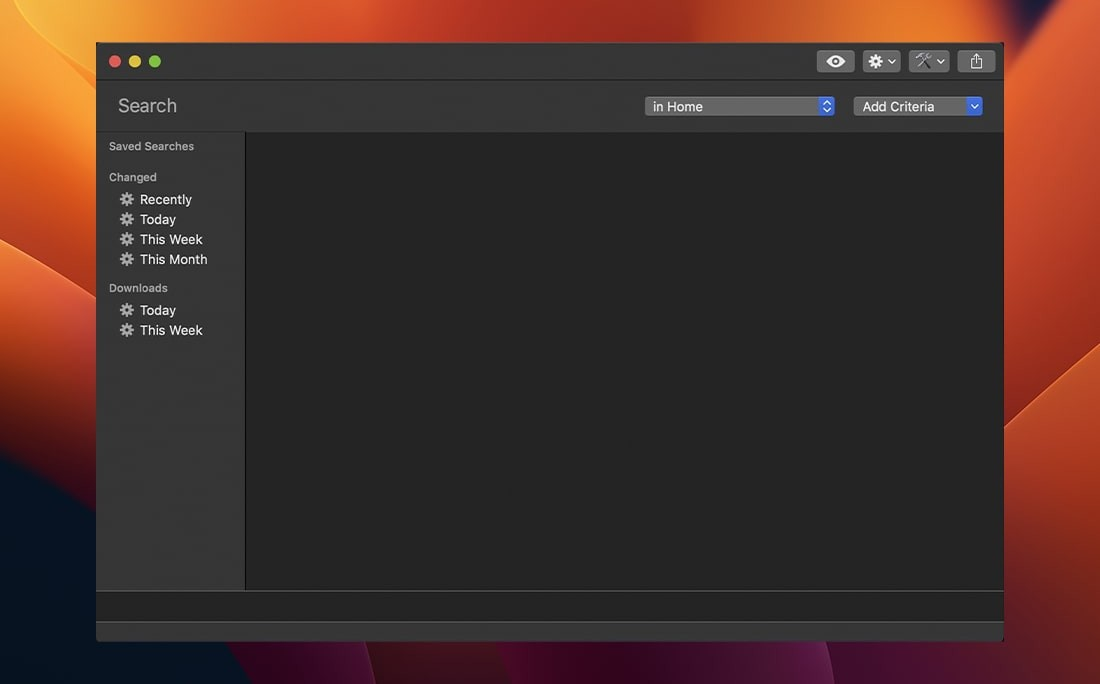Click the gear icon beside This Week under Downloads
This screenshot has height=684, width=1100.
click(x=126, y=330)
